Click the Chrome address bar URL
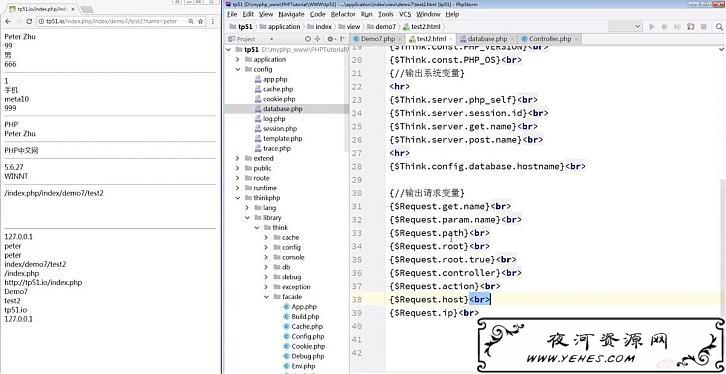This screenshot has width=726, height=374. (x=112, y=21)
